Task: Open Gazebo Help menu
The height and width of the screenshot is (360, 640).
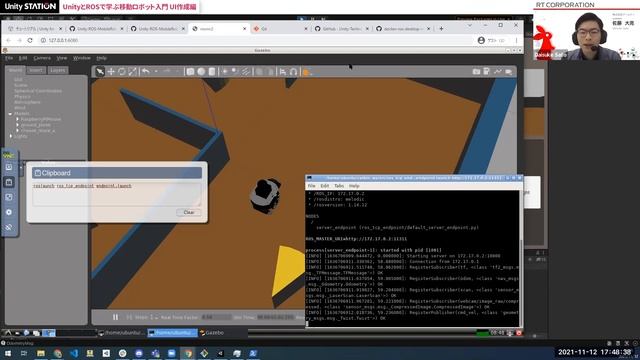Action: pos(101,58)
